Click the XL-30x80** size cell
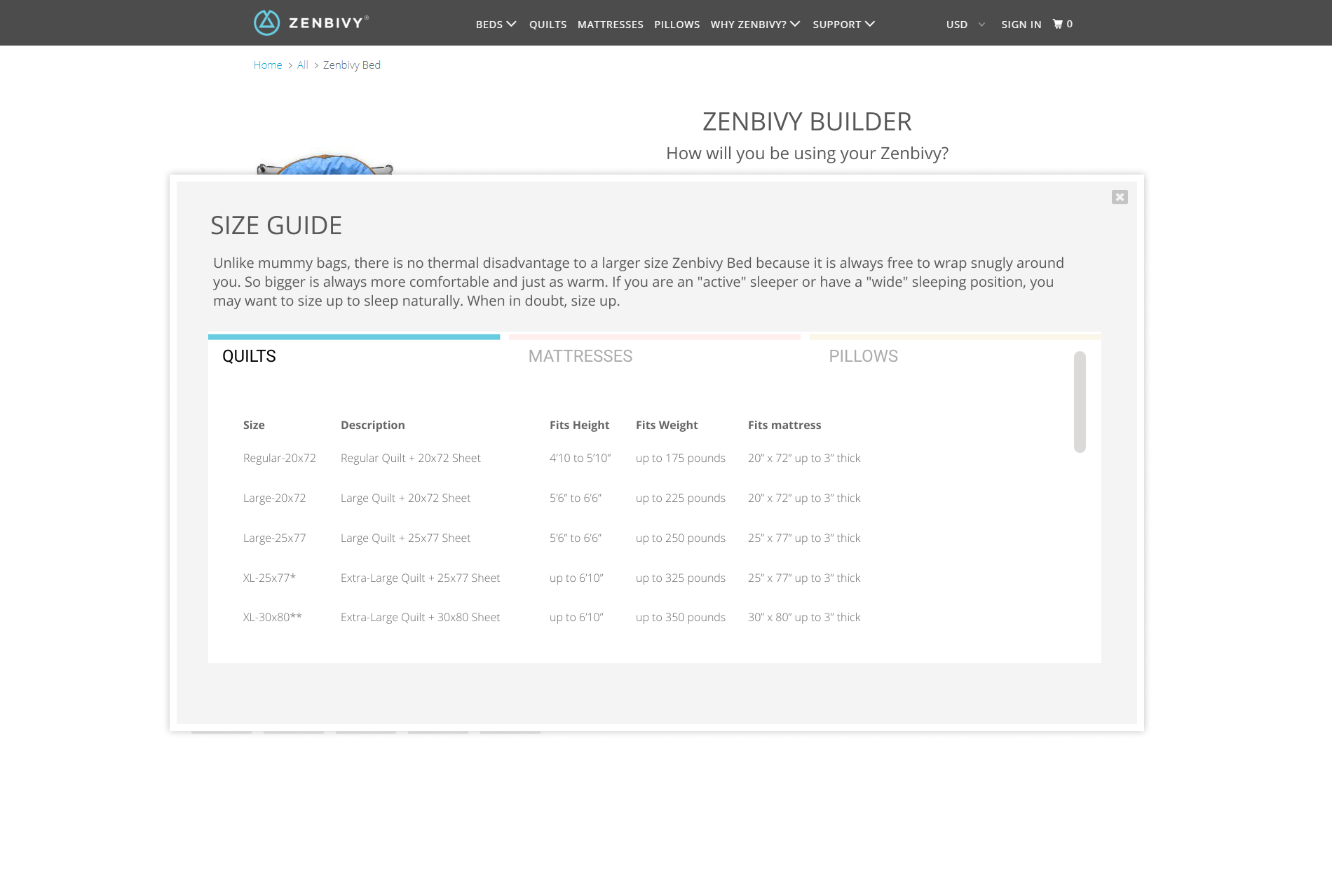The image size is (1332, 896). click(272, 617)
